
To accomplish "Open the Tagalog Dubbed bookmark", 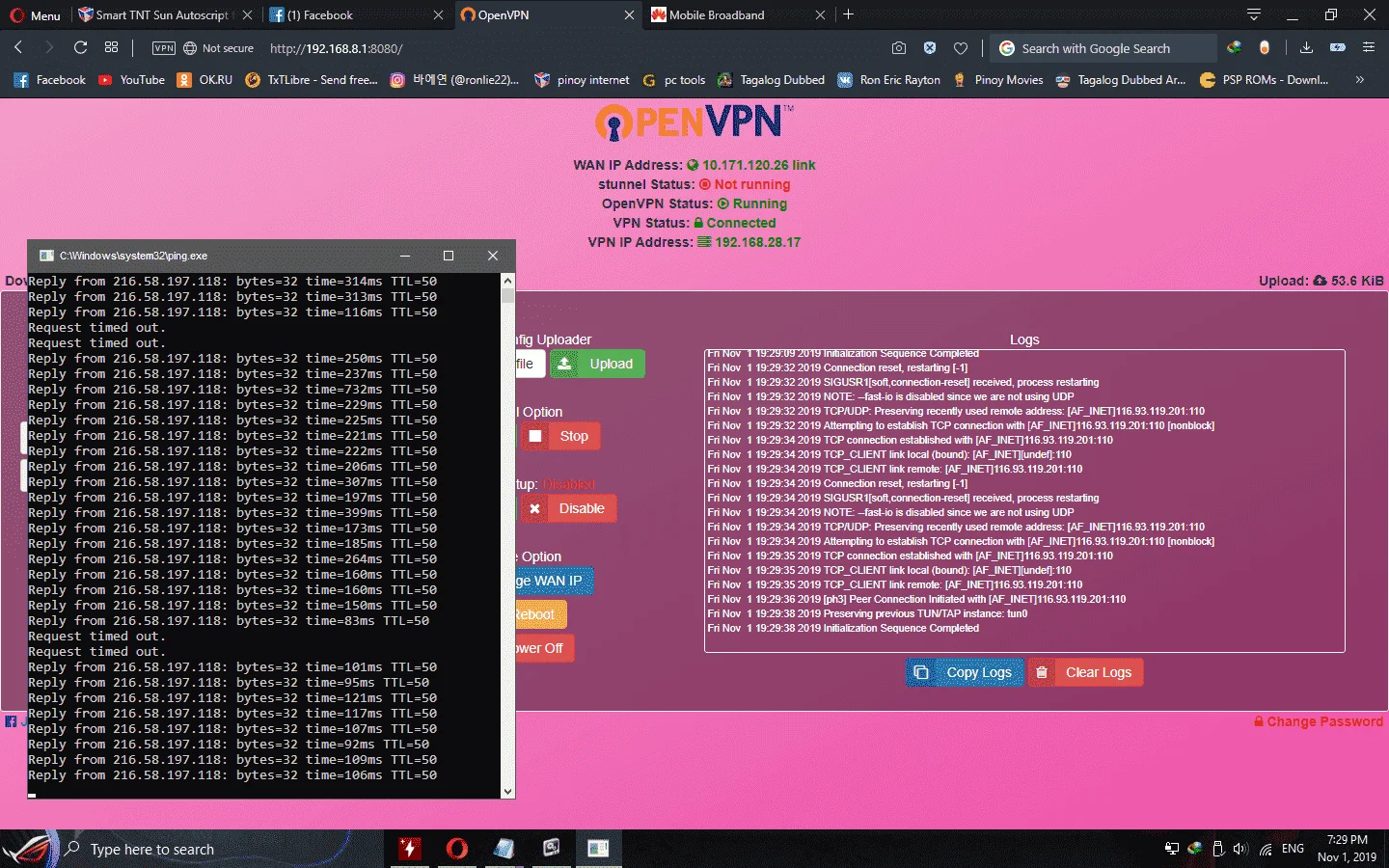I will [x=771, y=80].
